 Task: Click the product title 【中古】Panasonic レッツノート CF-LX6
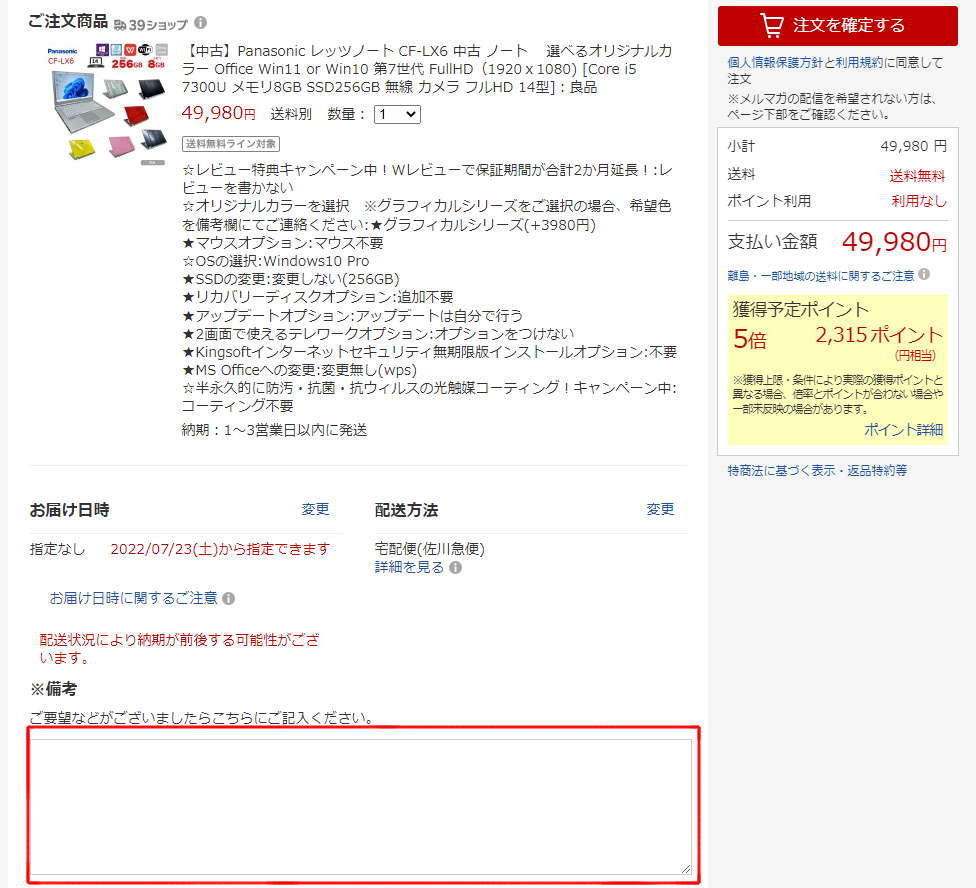tap(427, 69)
